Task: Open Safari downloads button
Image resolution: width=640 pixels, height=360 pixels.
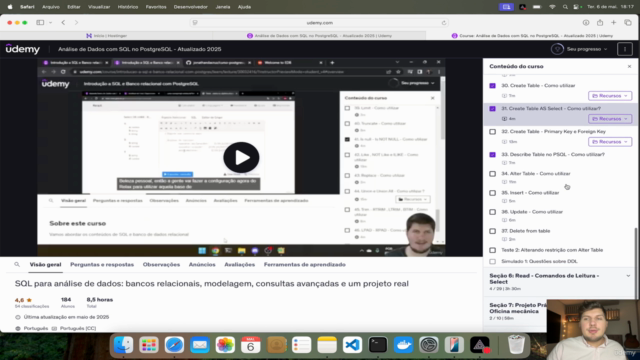Action: point(586,23)
